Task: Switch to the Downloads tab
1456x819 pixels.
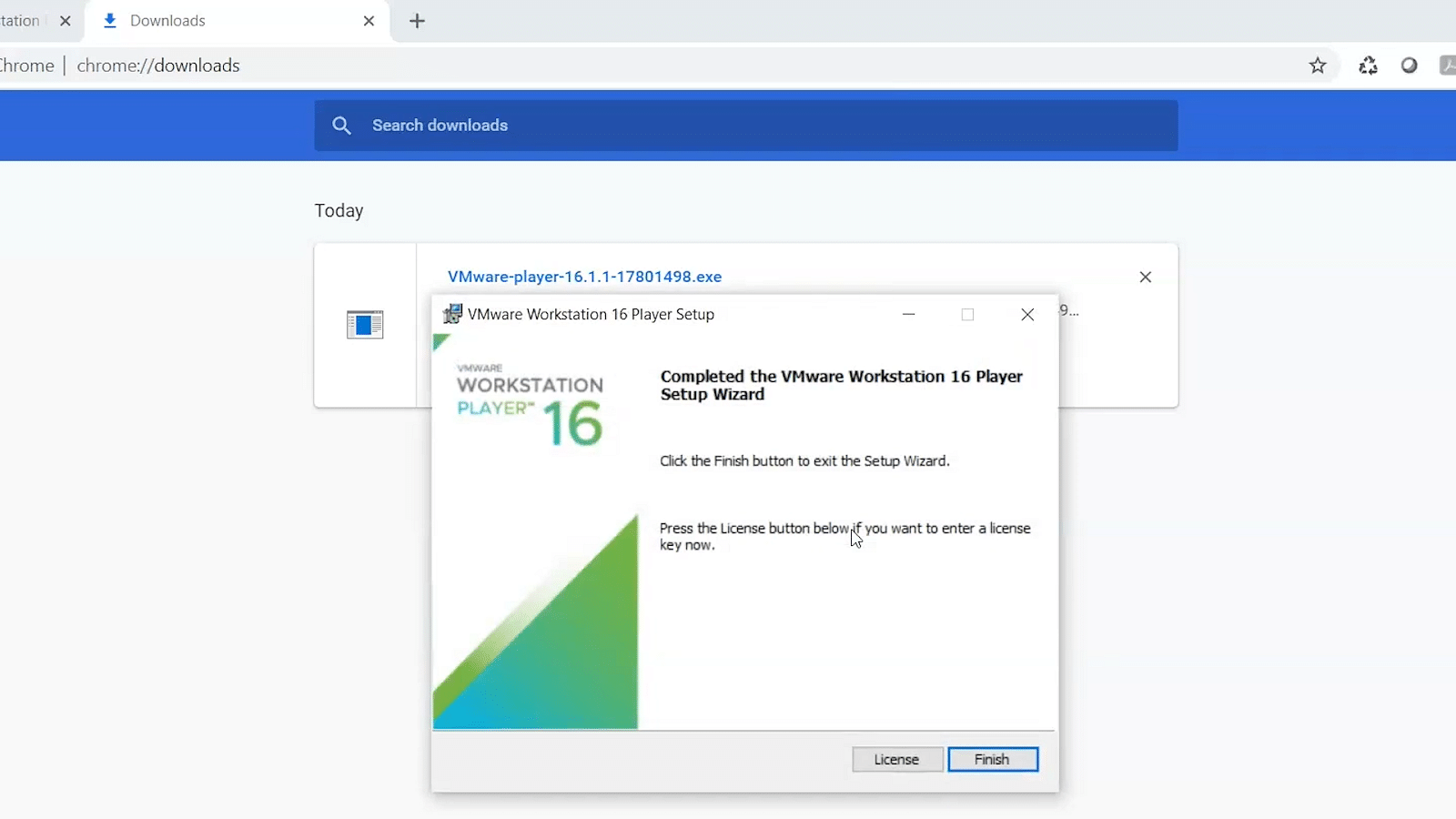Action: point(238,21)
